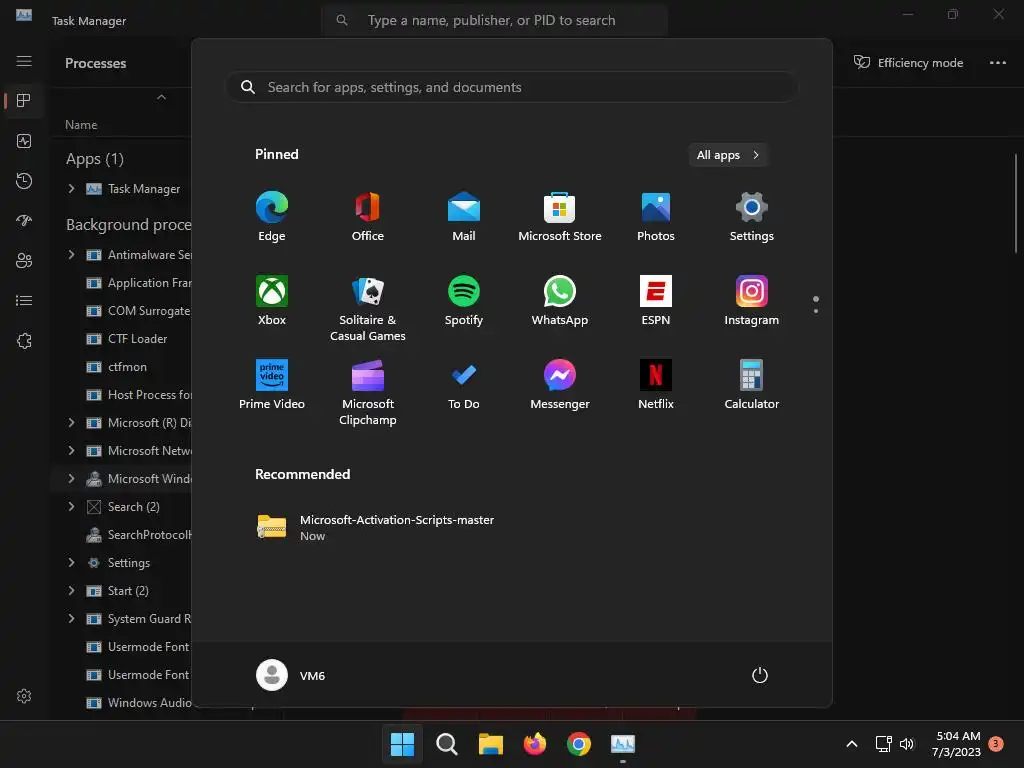Switch to Performance tab in Task Manager
The width and height of the screenshot is (1024, 768).
pos(24,141)
